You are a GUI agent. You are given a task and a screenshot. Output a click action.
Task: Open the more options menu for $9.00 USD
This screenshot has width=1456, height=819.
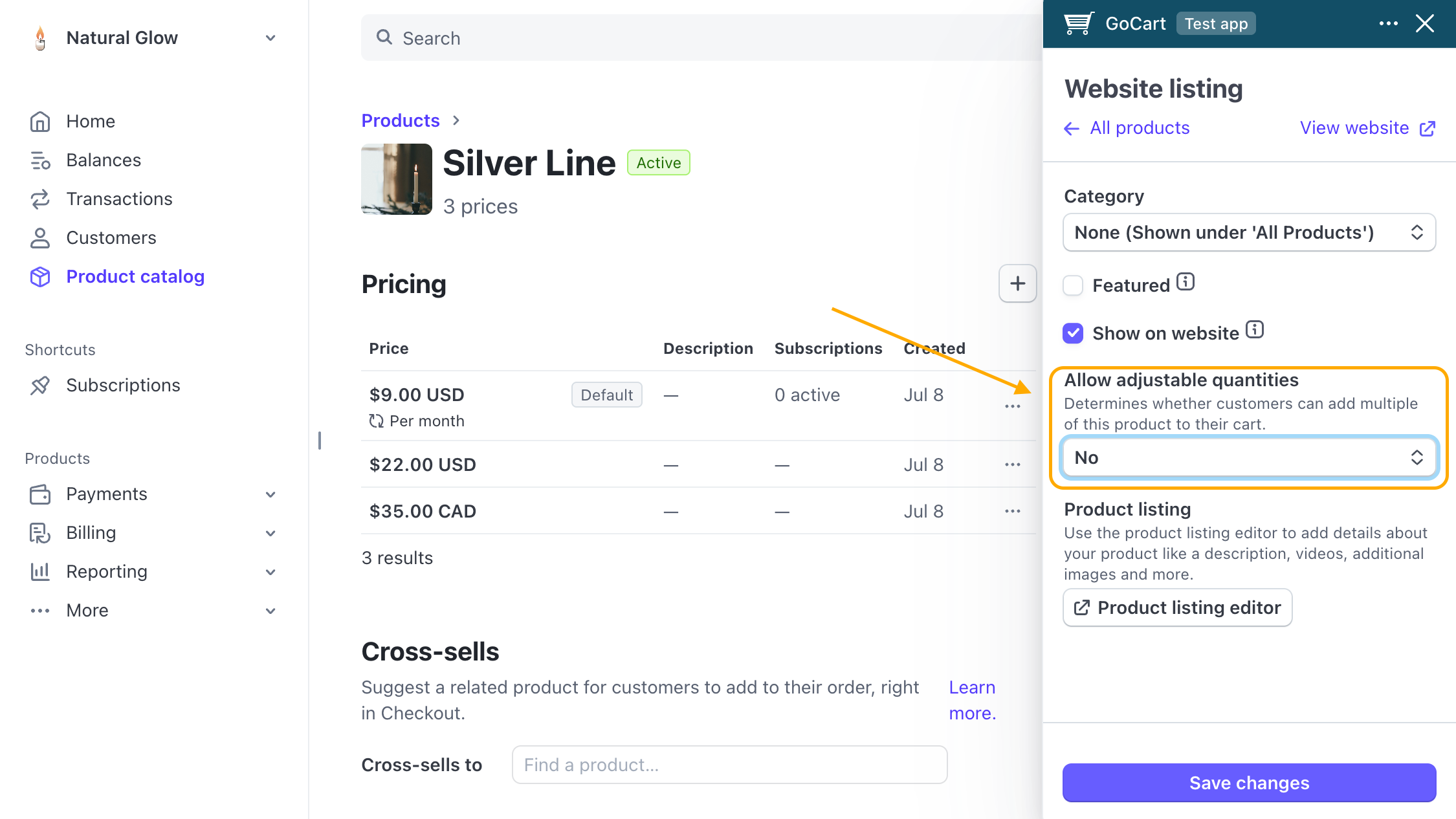[x=1013, y=406]
